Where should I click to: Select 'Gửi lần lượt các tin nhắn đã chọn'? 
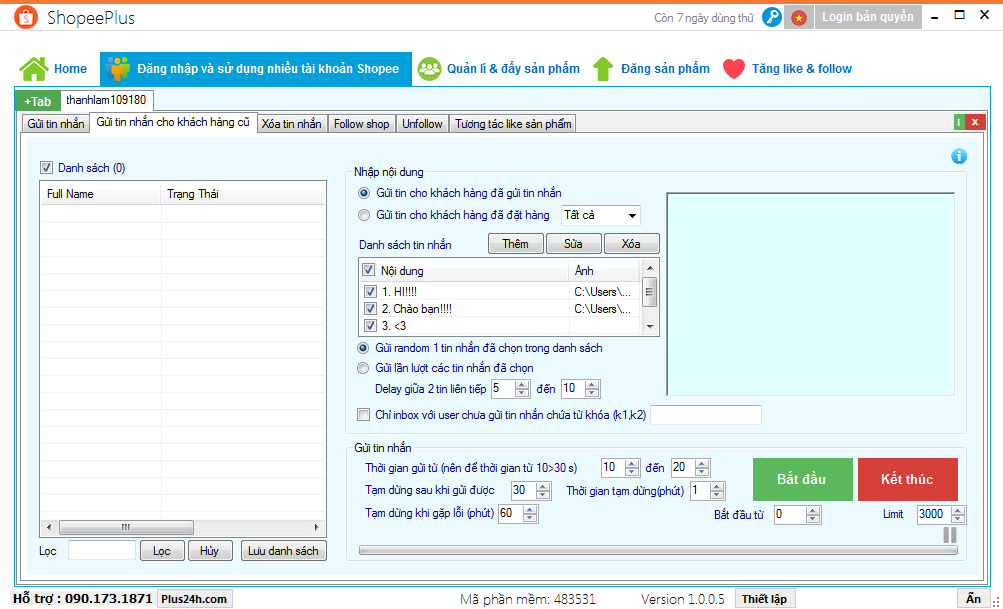coord(364,368)
